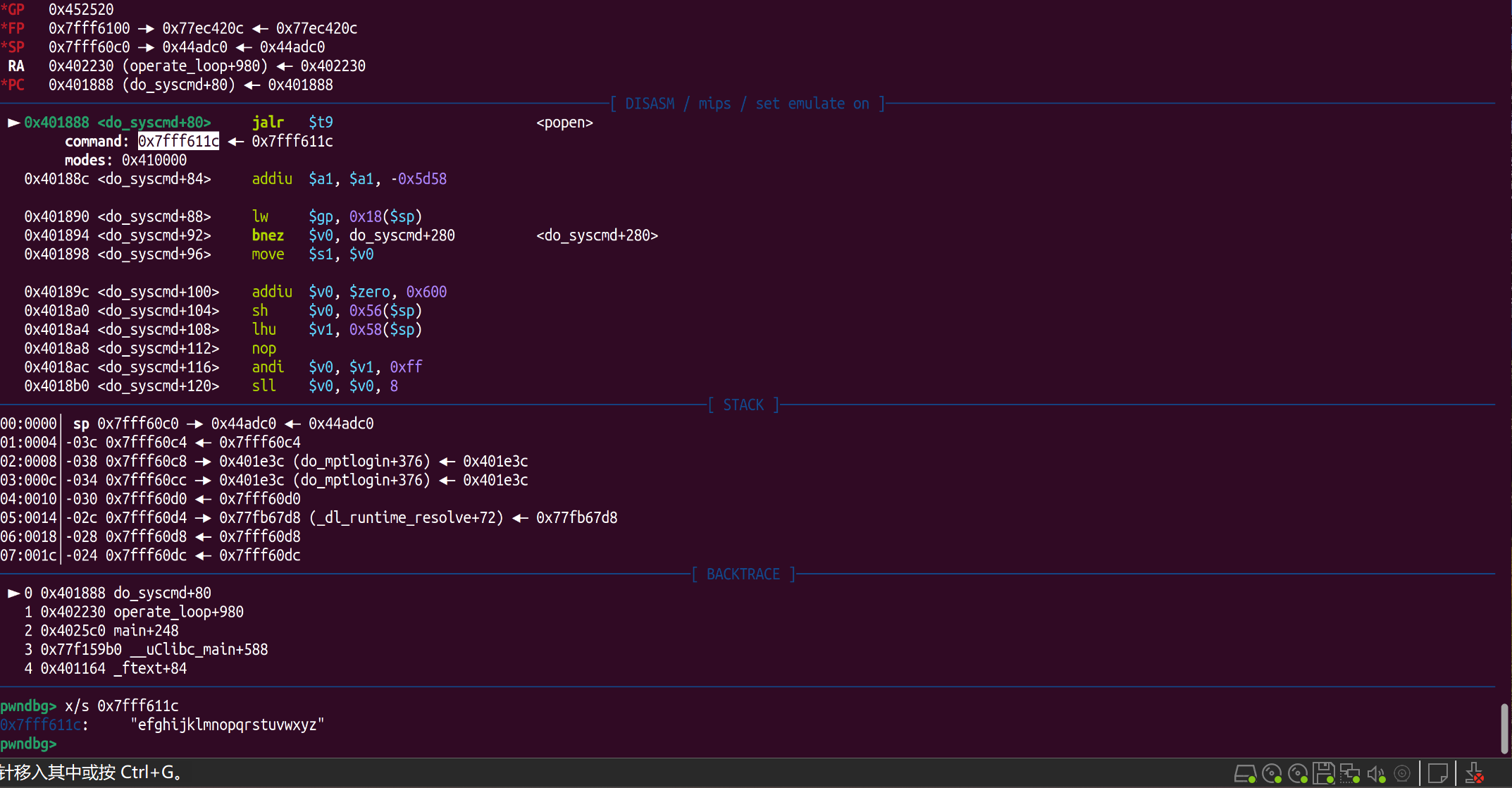Click the STACK section header
Image resolution: width=1512 pixels, height=788 pixels.
(743, 405)
